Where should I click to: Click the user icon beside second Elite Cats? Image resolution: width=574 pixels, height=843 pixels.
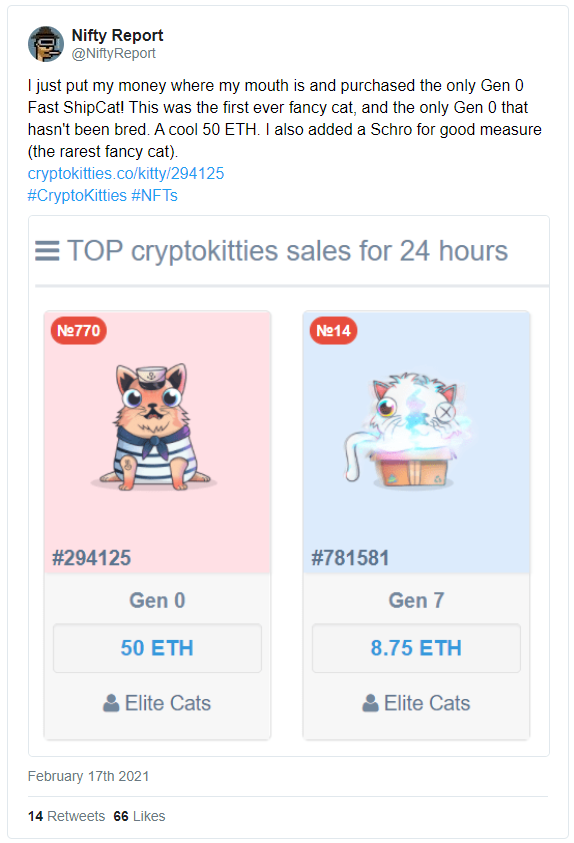[x=370, y=703]
